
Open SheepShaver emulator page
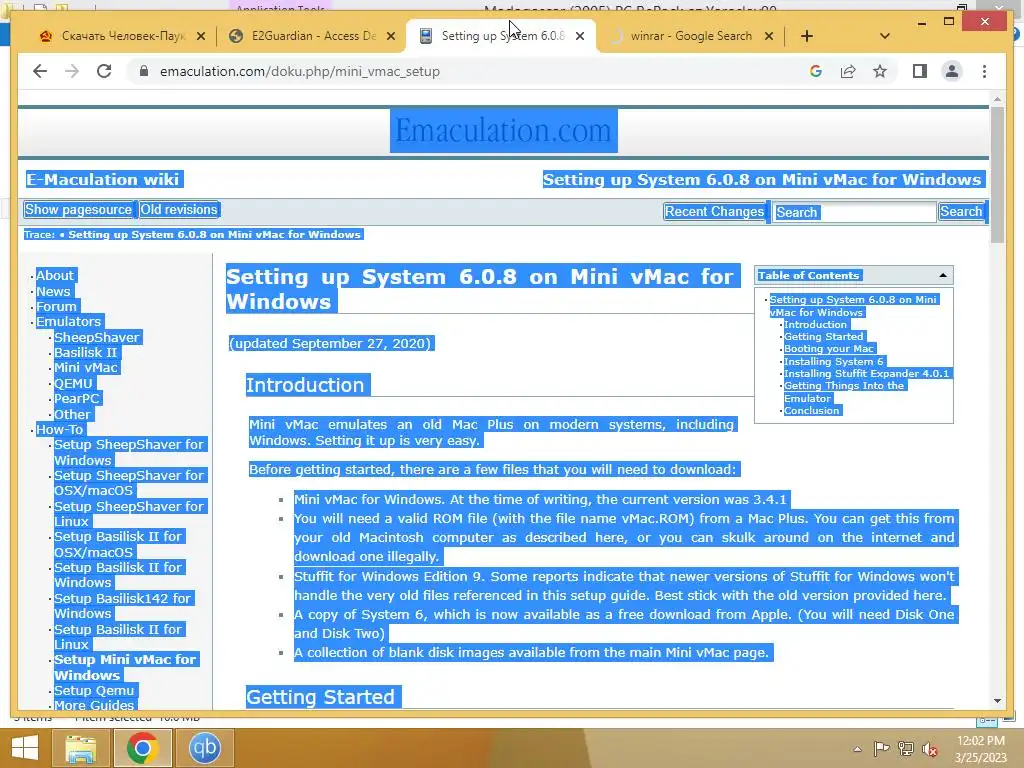97,338
